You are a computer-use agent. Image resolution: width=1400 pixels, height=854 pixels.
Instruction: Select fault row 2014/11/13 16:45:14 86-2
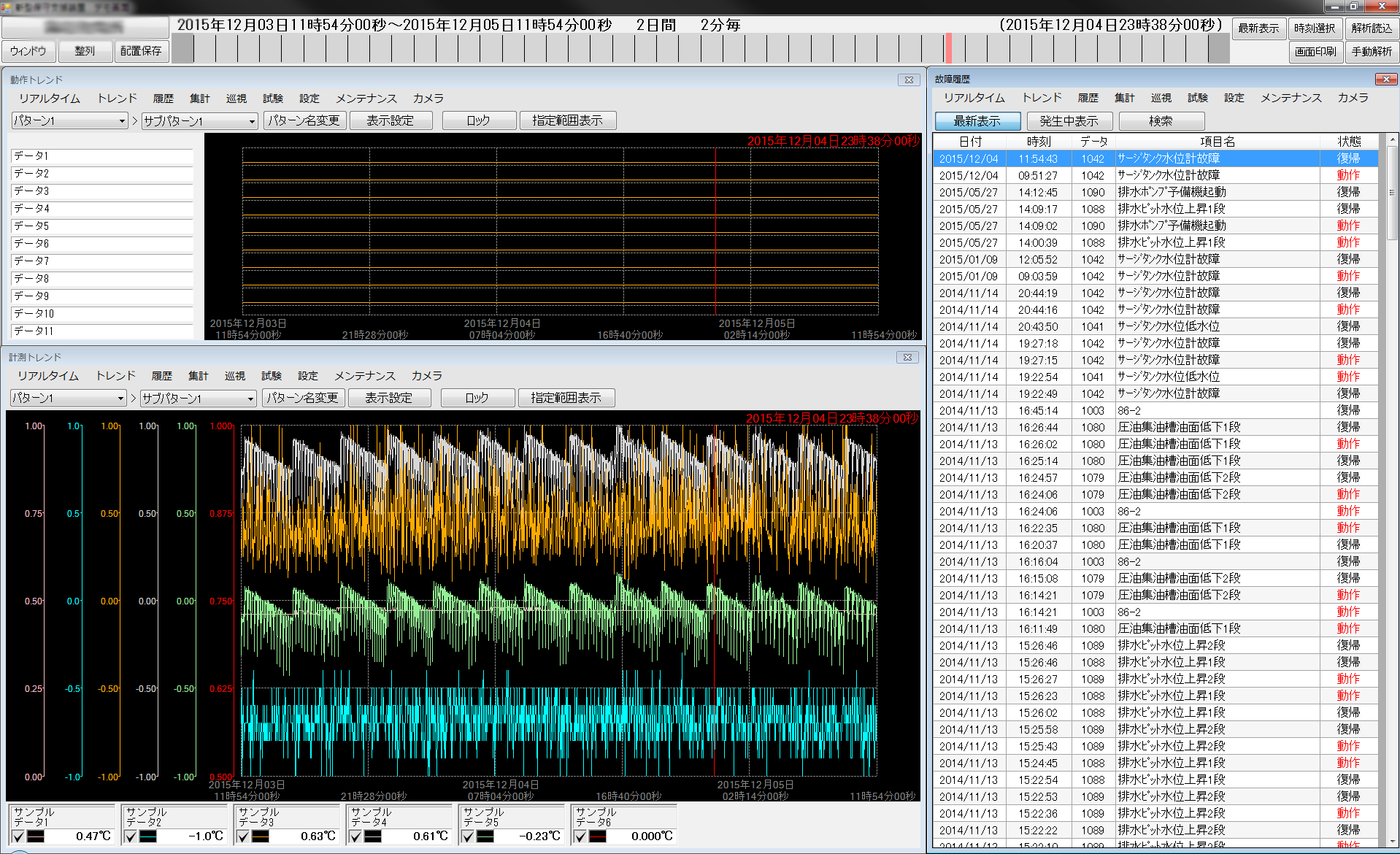point(1155,410)
